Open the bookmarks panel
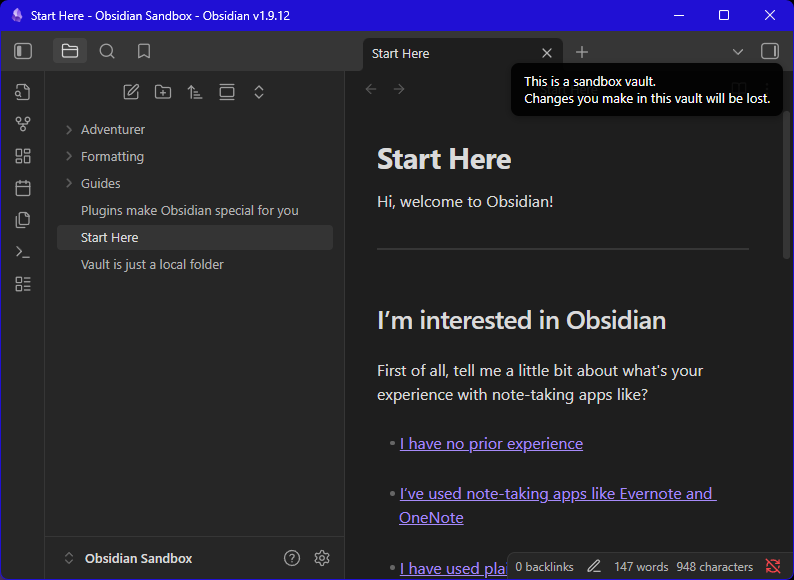The width and height of the screenshot is (794, 580). [x=144, y=51]
